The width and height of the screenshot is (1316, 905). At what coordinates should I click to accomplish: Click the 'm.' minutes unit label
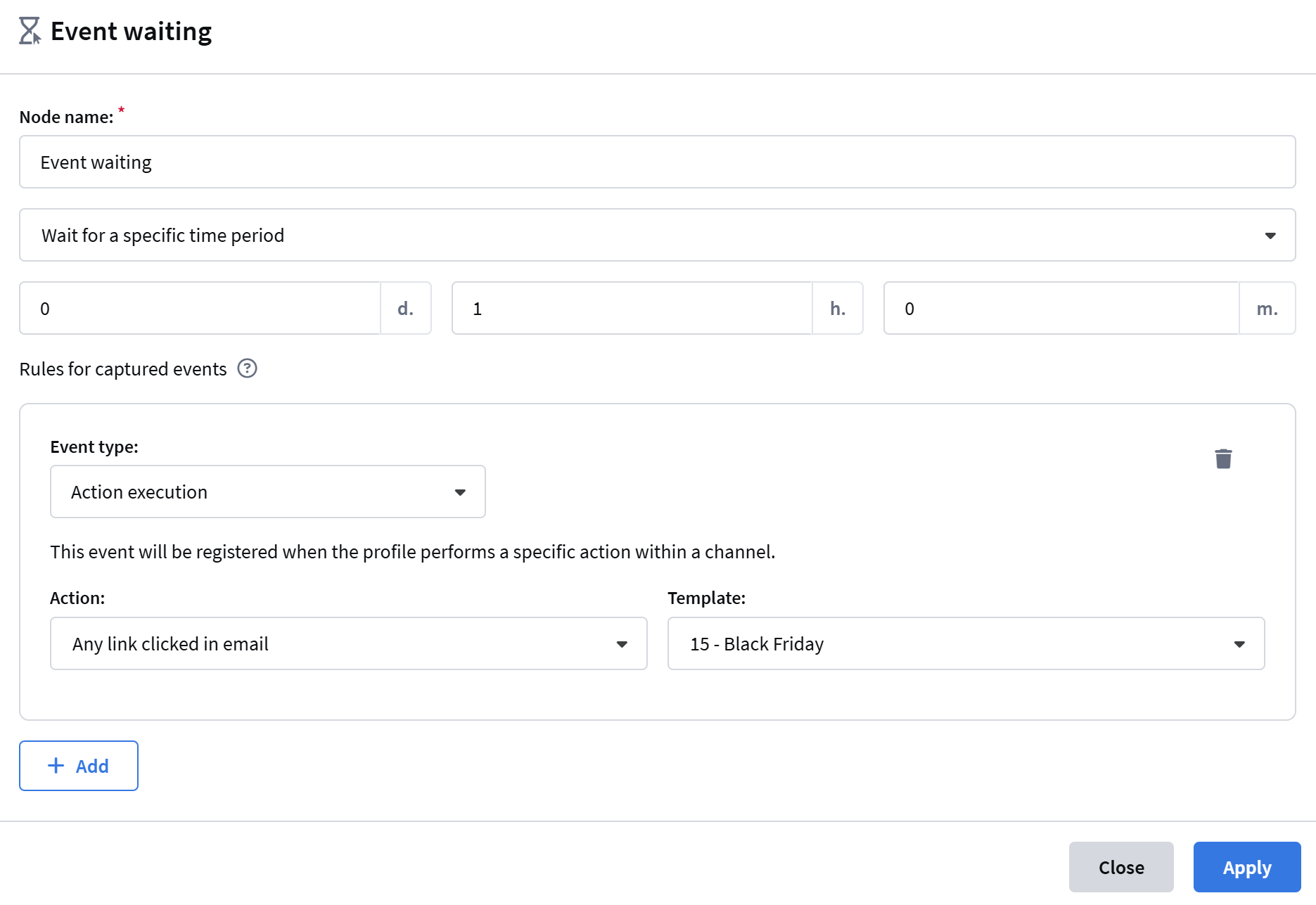(x=1267, y=308)
